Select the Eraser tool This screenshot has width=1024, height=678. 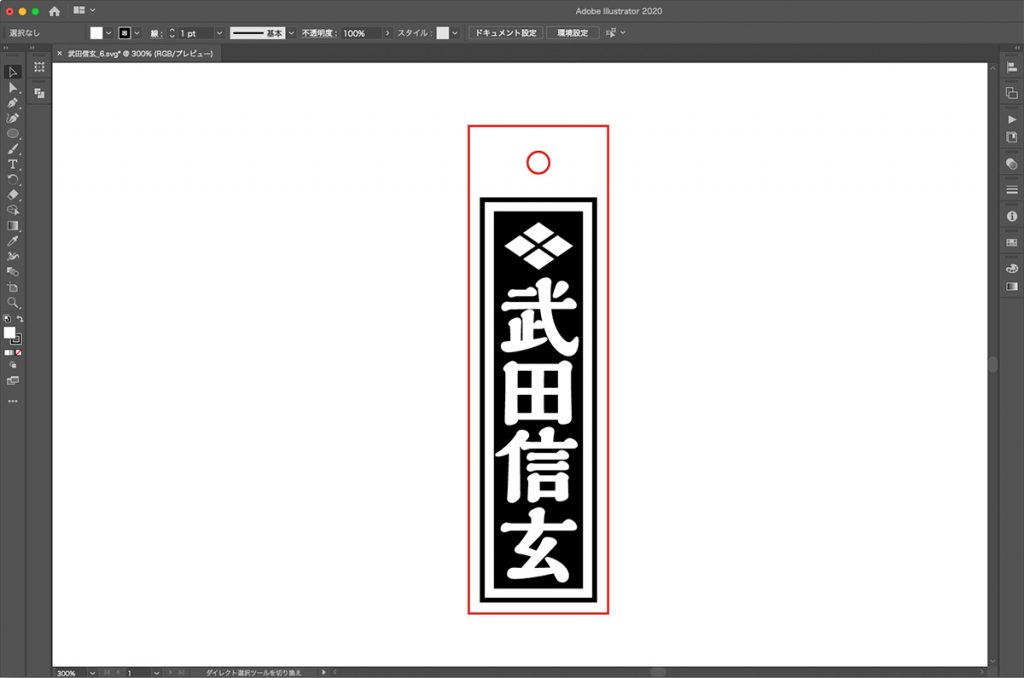(12, 195)
